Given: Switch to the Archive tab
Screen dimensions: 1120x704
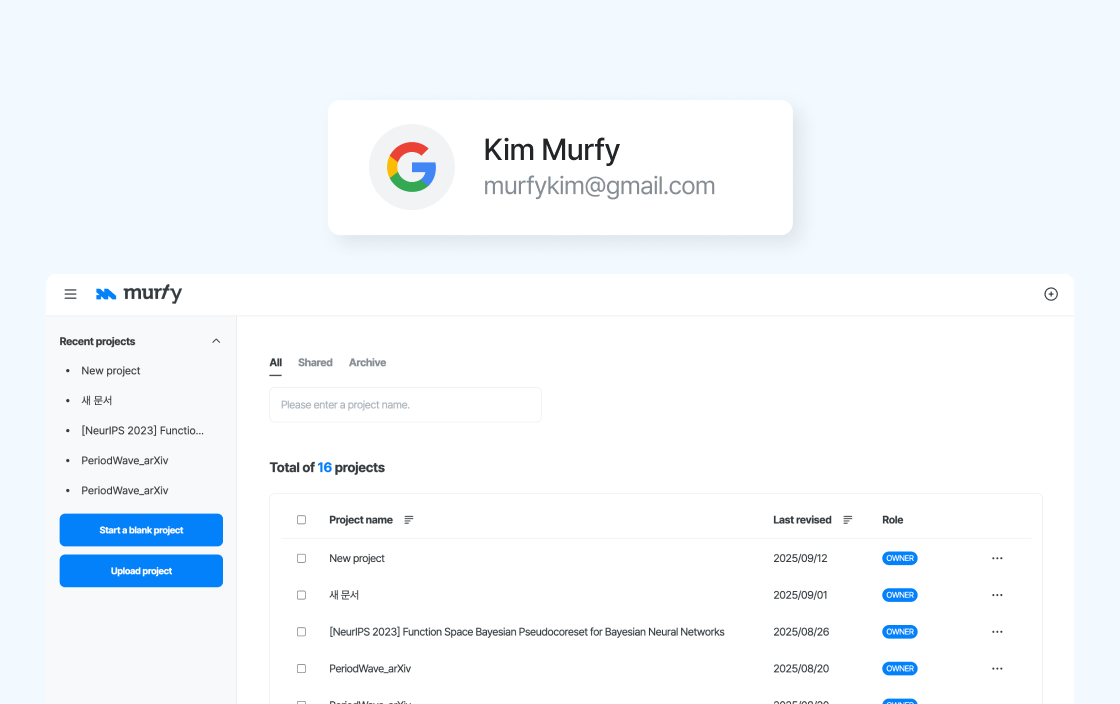Looking at the screenshot, I should click(367, 363).
